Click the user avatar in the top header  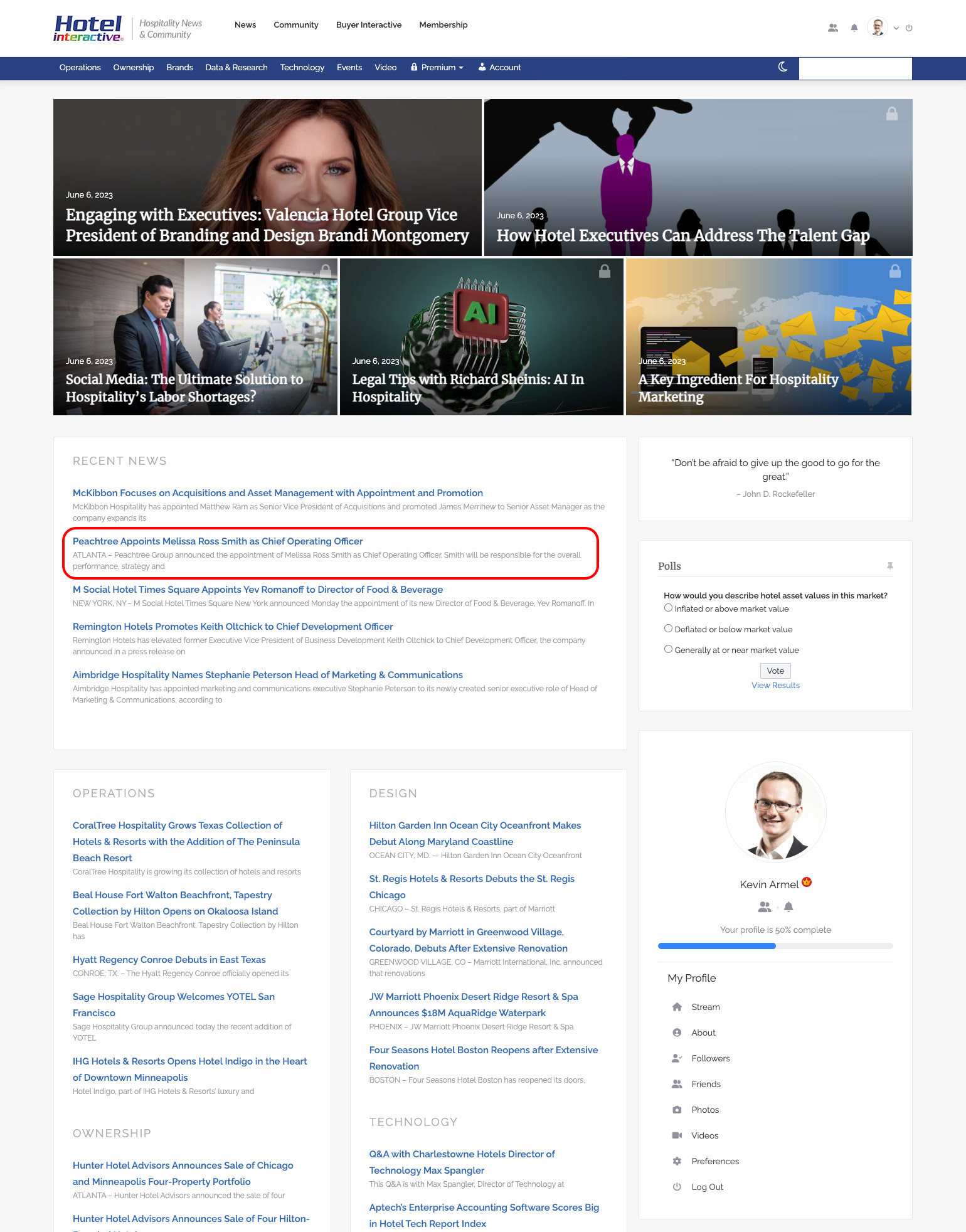tap(878, 28)
